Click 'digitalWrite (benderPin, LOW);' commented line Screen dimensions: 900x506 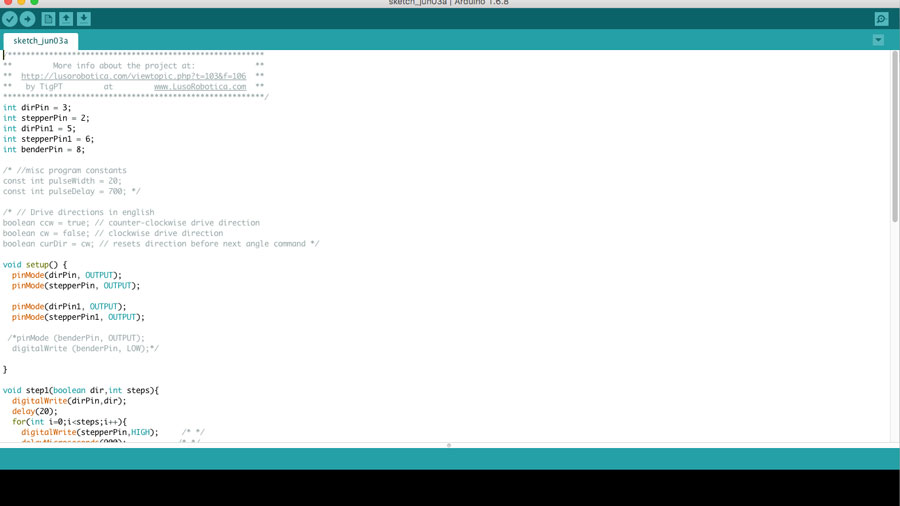(86, 348)
